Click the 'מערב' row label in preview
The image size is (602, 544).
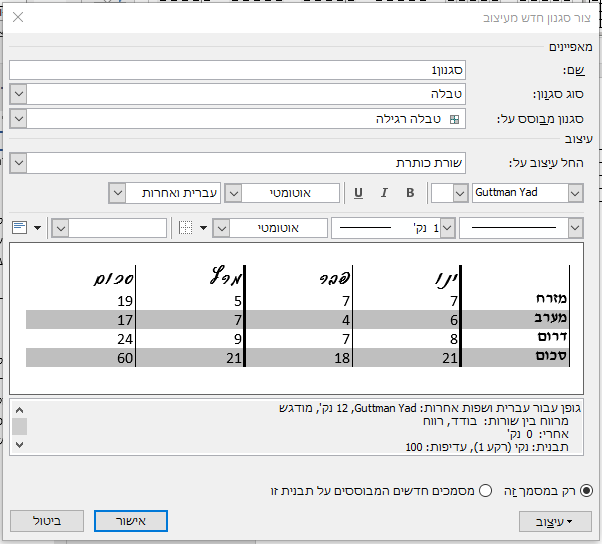550,317
